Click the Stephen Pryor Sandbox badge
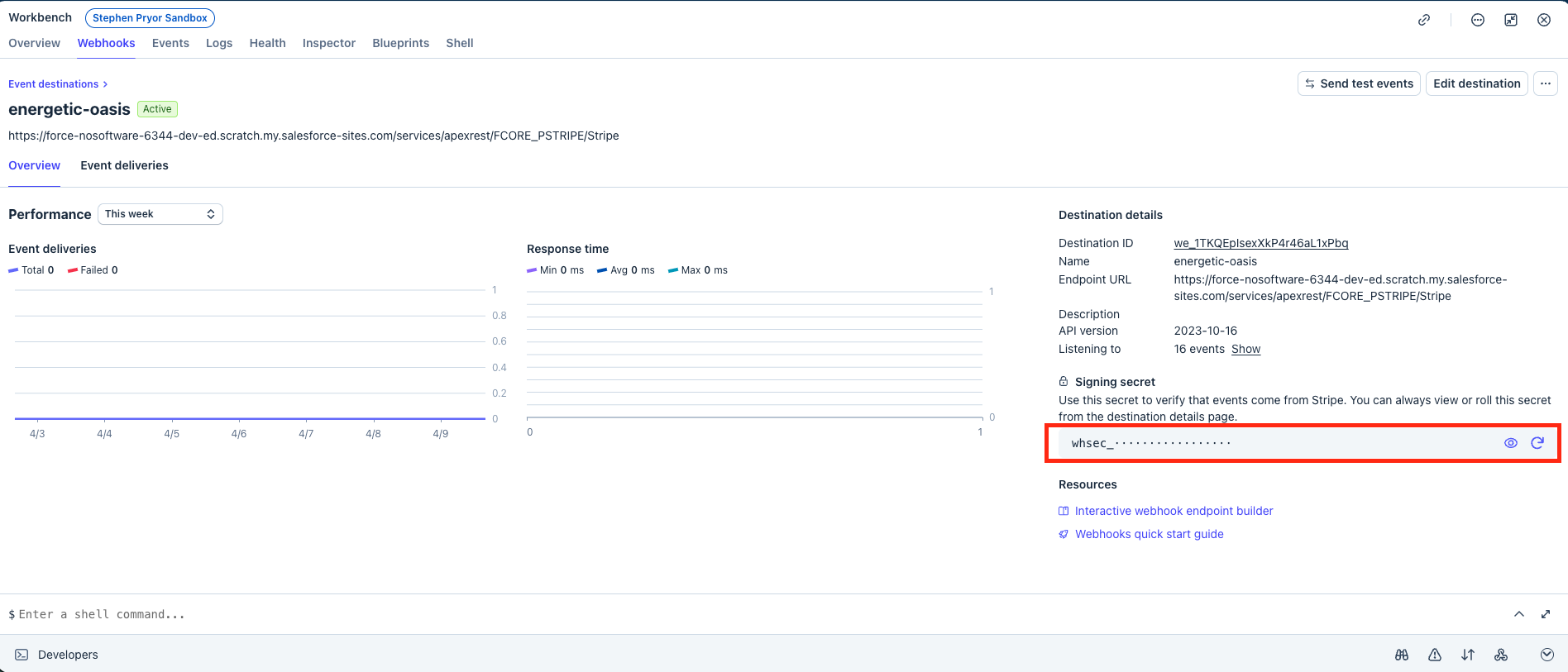The height and width of the screenshot is (672, 1568). coord(150,18)
